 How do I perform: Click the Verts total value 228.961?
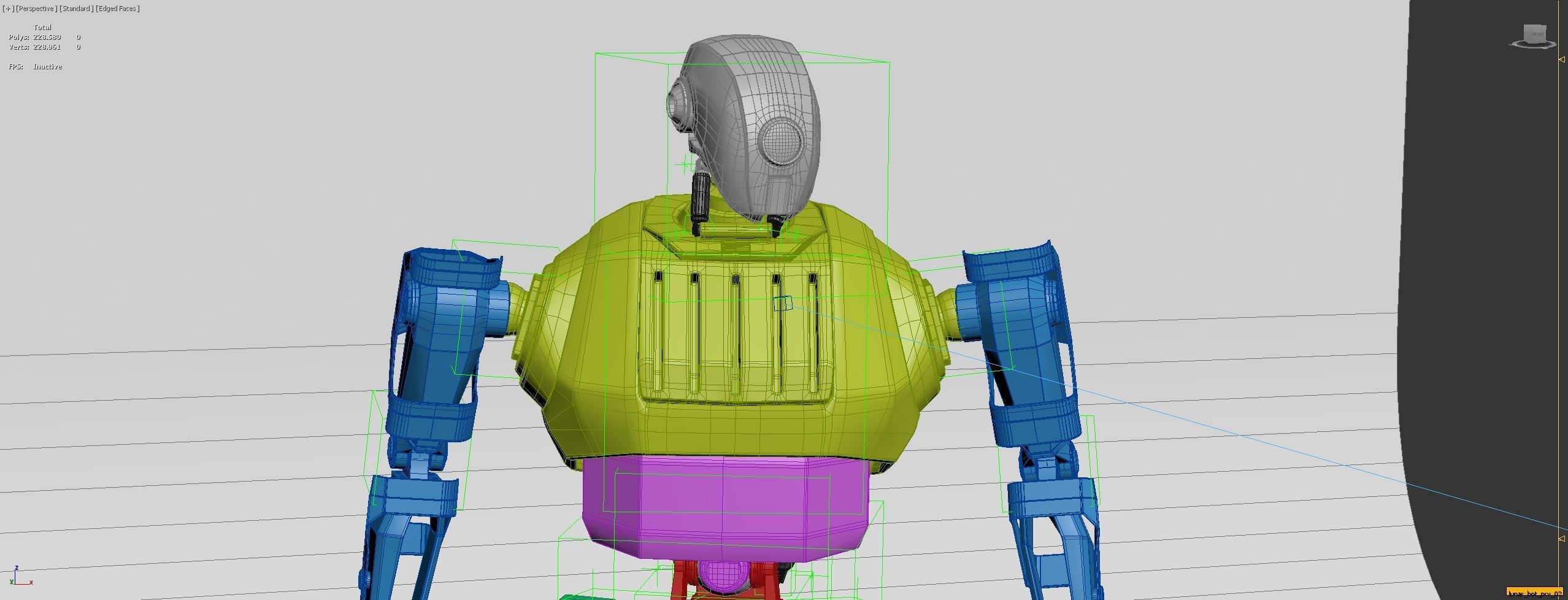click(47, 47)
